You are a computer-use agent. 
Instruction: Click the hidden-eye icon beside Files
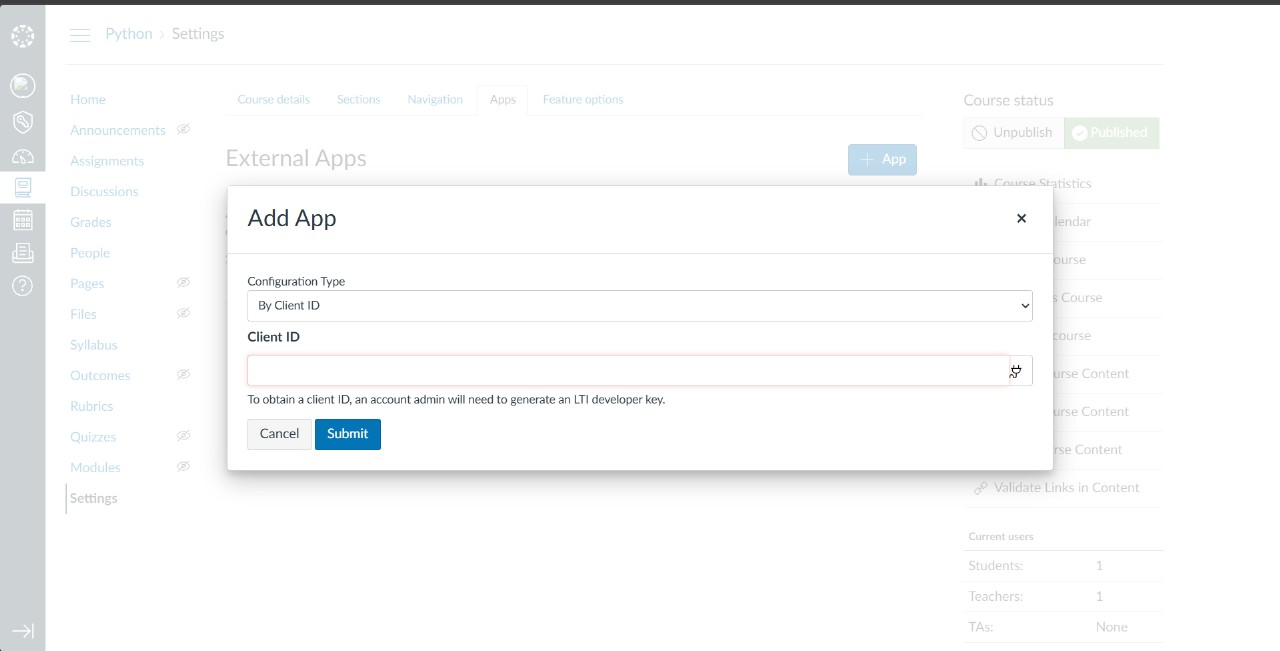pyautogui.click(x=183, y=313)
